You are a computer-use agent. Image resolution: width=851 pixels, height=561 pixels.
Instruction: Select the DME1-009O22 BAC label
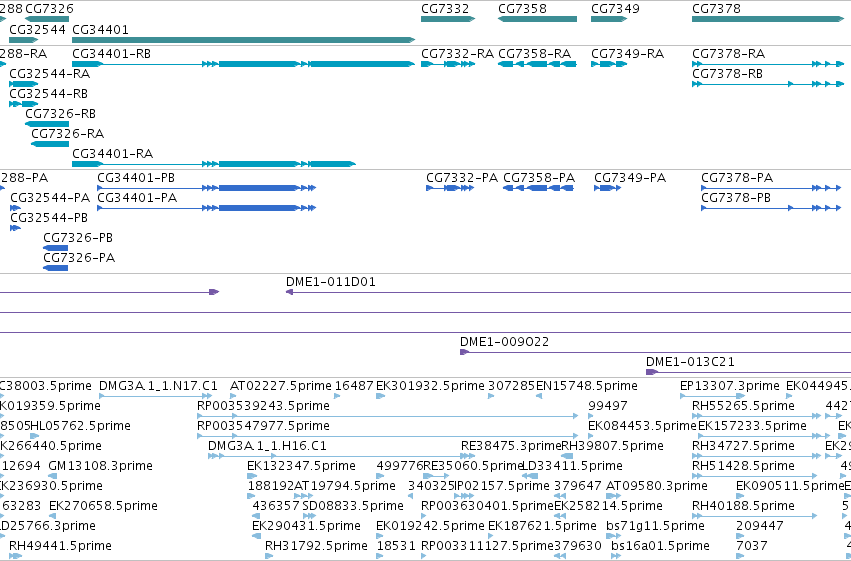[x=504, y=342]
